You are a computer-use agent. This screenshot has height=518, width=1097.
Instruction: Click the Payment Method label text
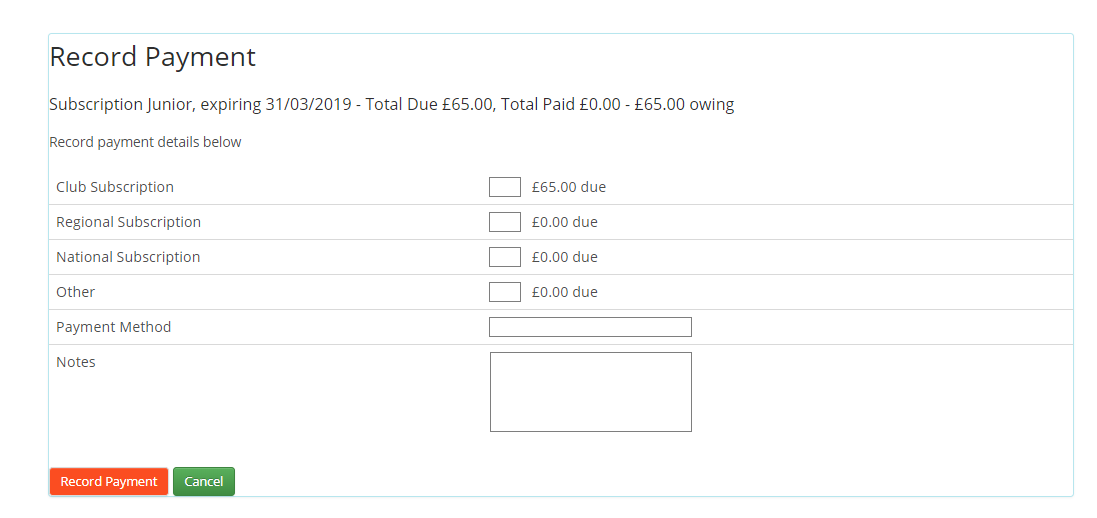pos(113,327)
